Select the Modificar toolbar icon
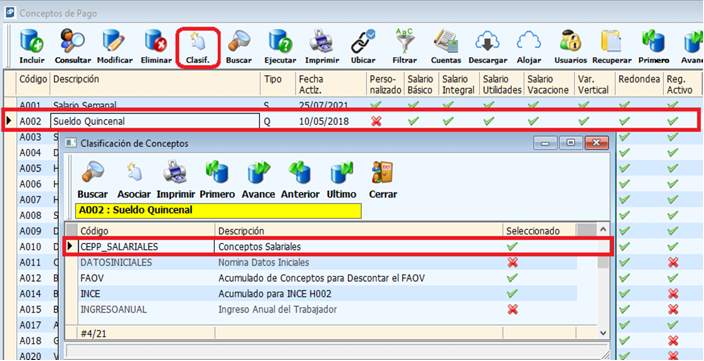The width and height of the screenshot is (704, 361). pos(114,41)
